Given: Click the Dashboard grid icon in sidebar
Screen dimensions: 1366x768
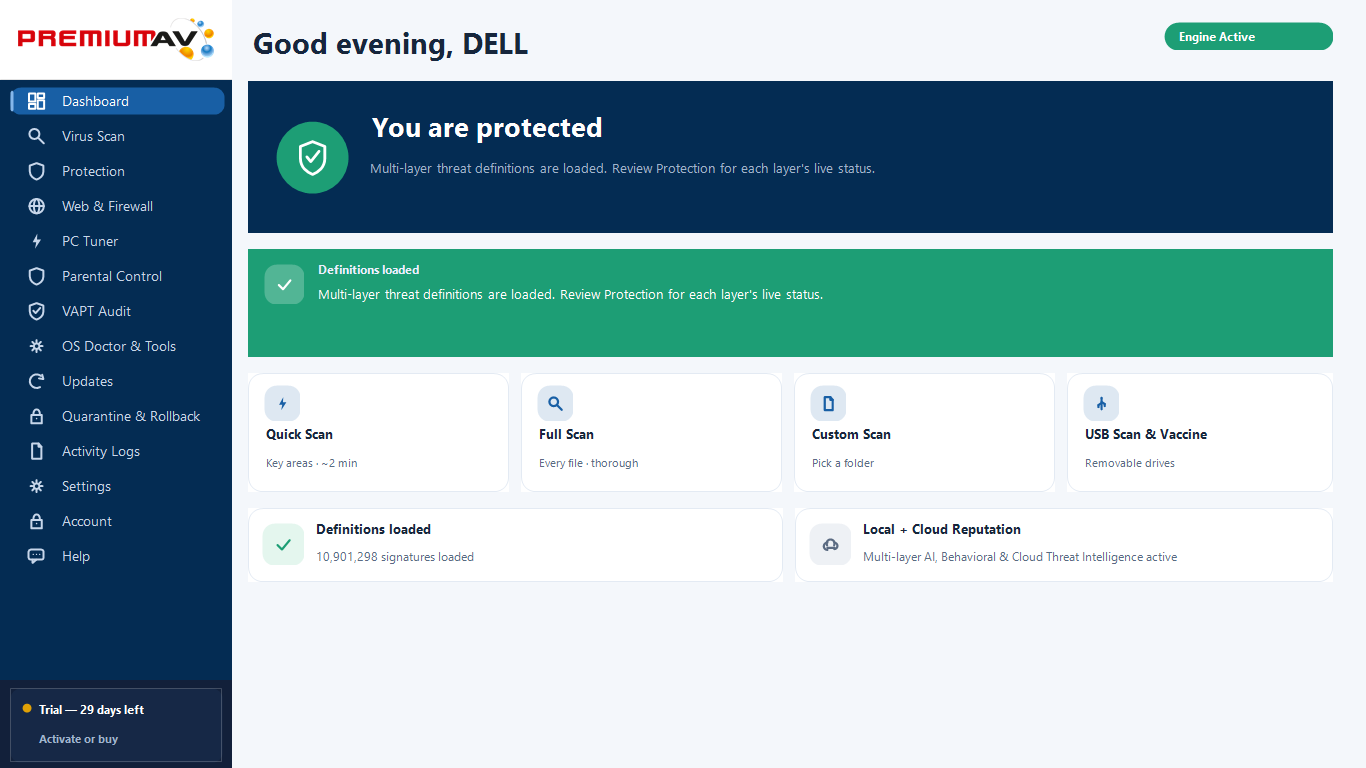Looking at the screenshot, I should point(37,101).
